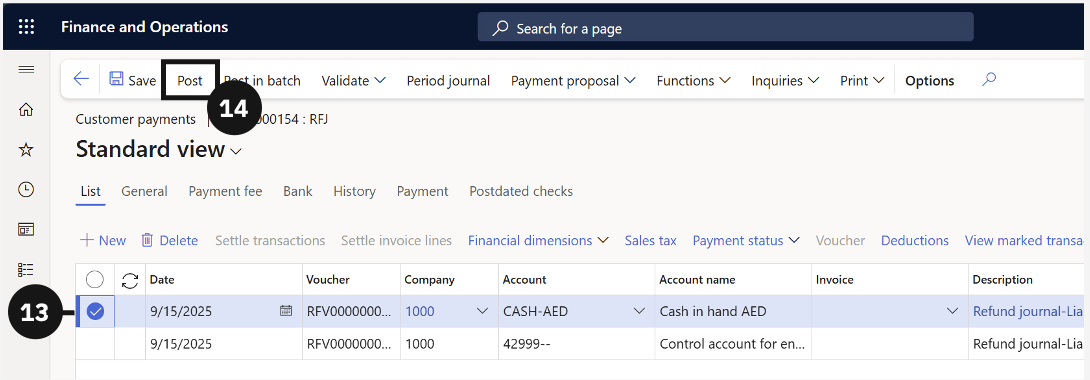Expand the Functions menu
Screen dimensions: 1090x380
(693, 81)
